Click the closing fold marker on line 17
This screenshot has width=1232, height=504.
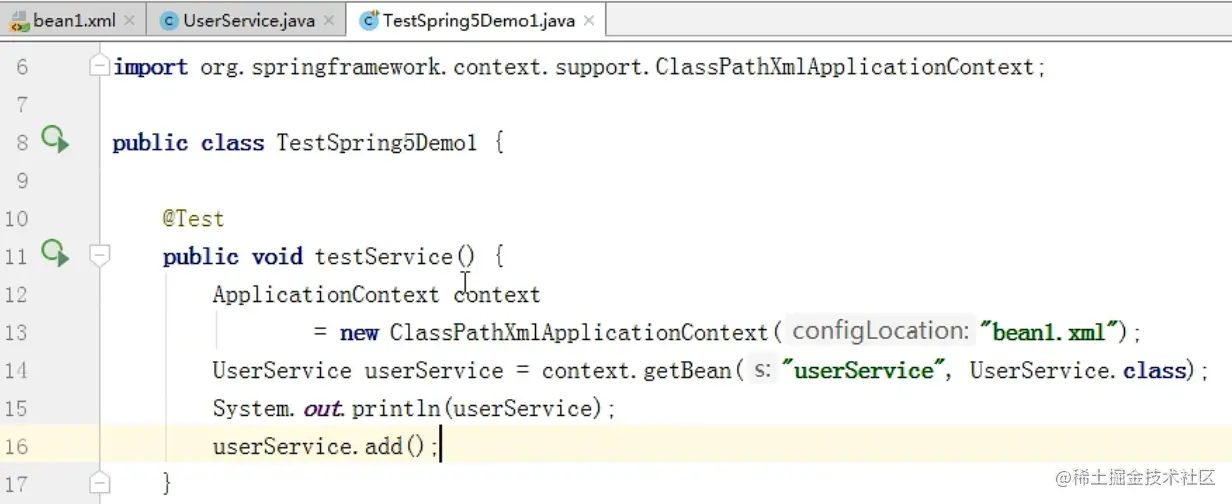pos(99,484)
